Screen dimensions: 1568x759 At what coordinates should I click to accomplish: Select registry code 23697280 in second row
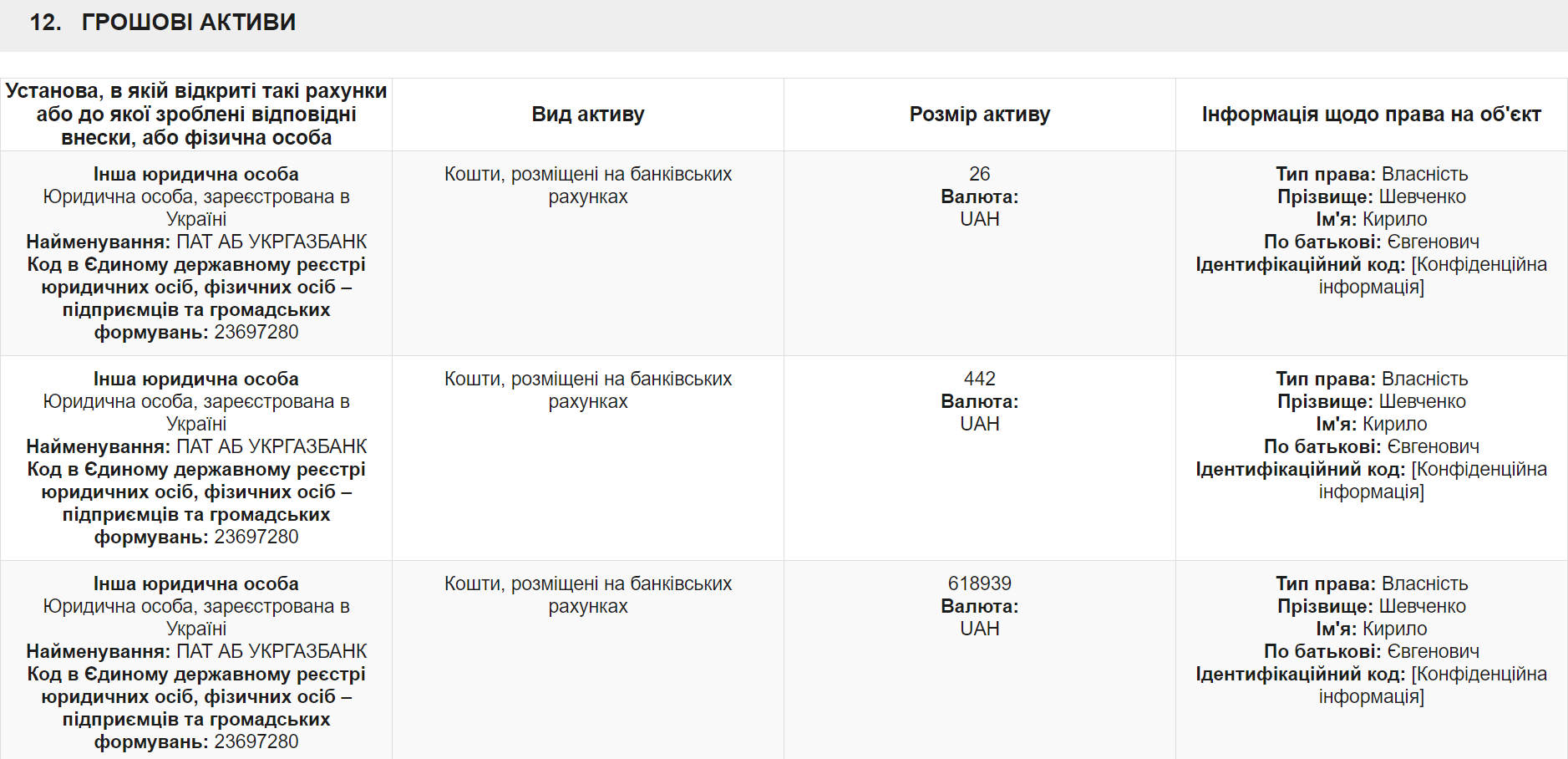(256, 537)
